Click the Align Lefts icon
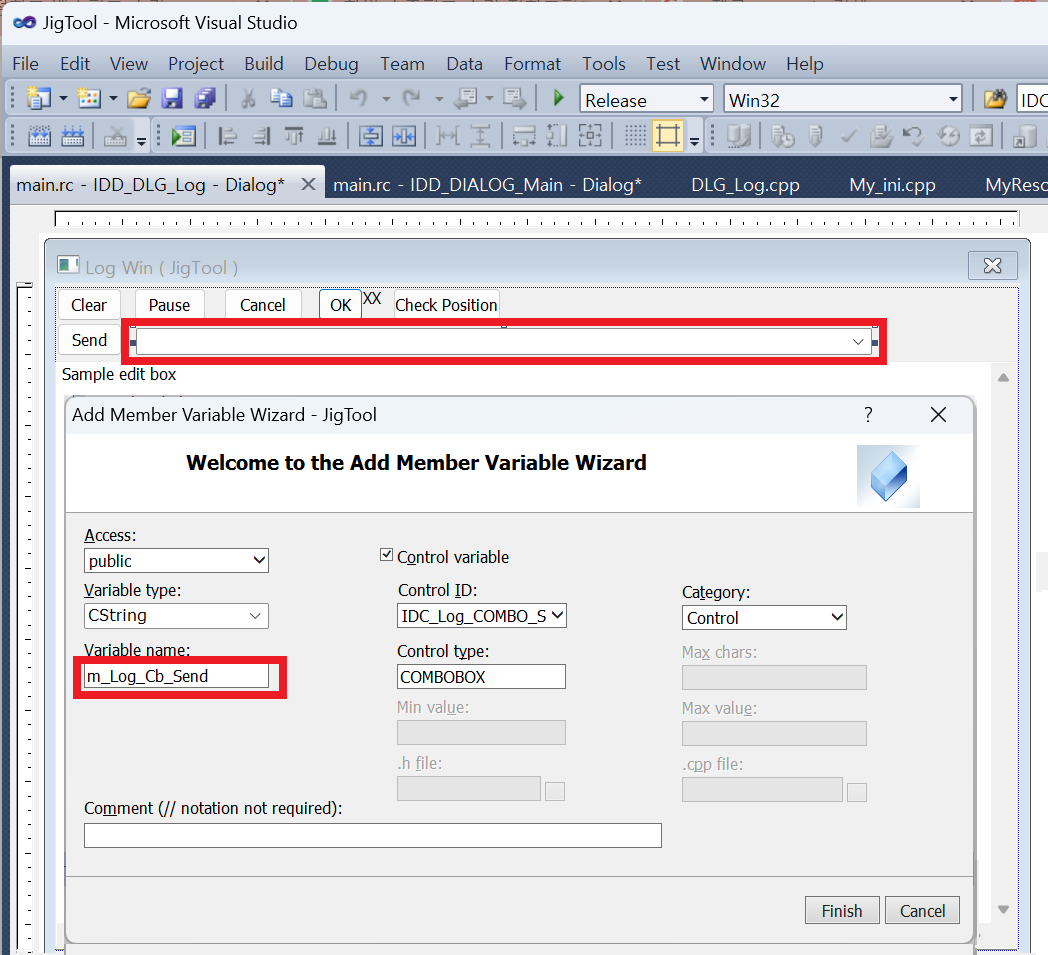1048x955 pixels. (228, 136)
